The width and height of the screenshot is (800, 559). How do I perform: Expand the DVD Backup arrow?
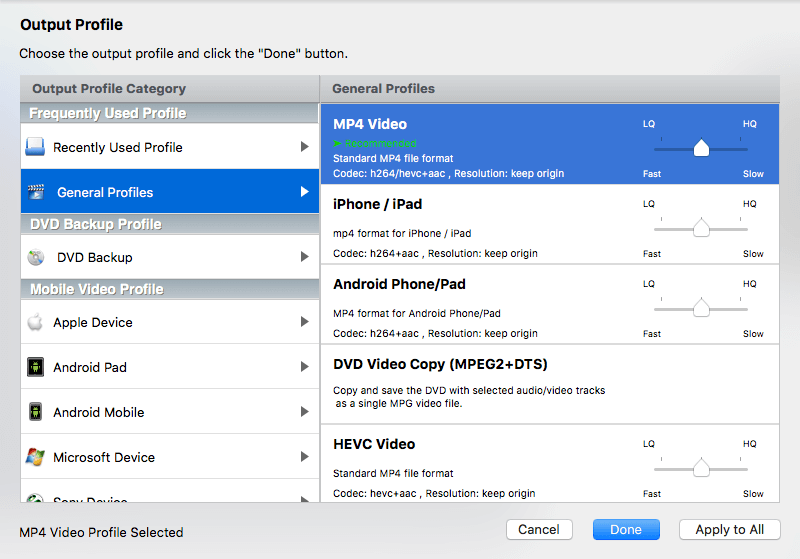[x=305, y=257]
